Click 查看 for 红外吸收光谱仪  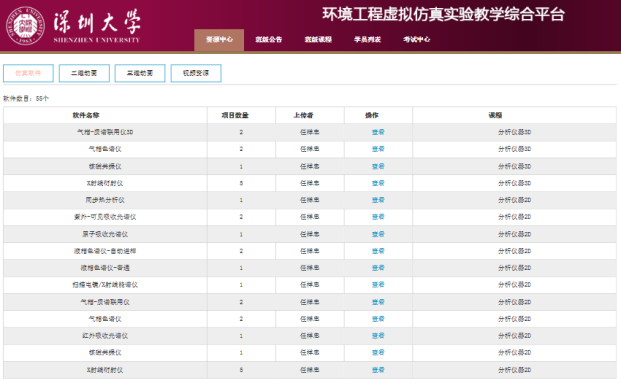[378, 336]
